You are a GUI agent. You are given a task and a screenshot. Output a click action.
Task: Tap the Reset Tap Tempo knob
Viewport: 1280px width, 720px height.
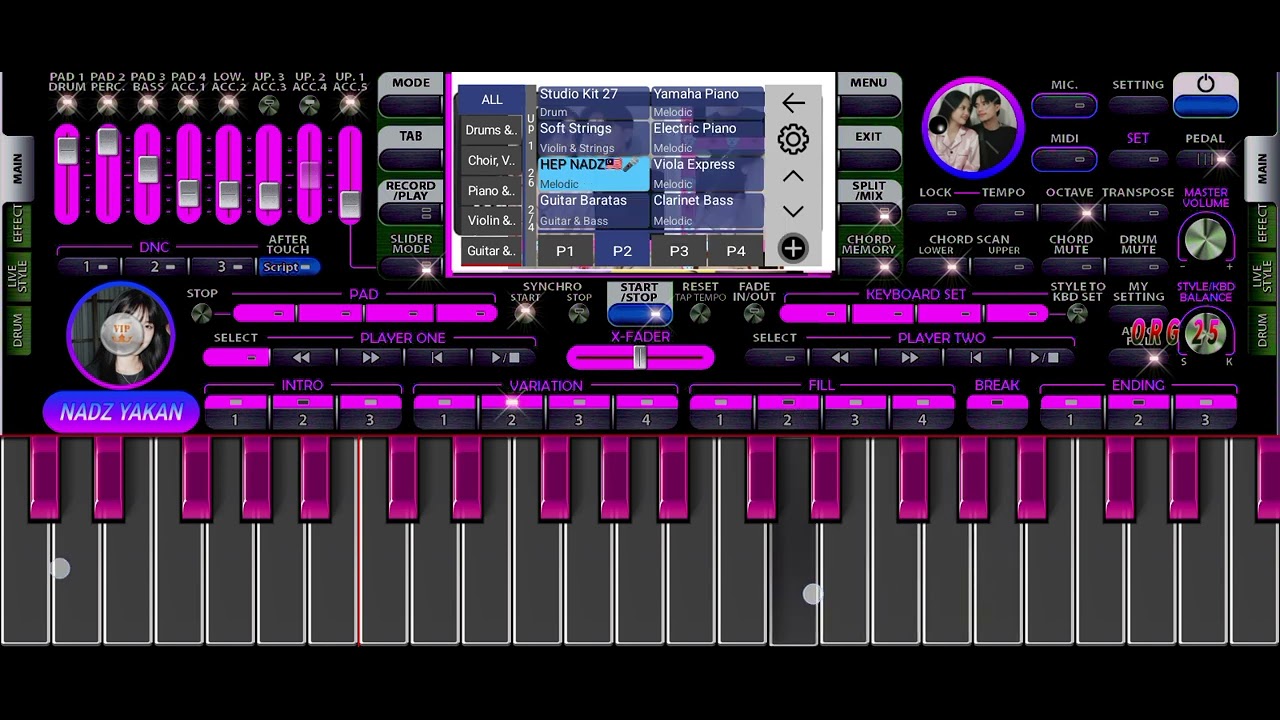pyautogui.click(x=700, y=314)
